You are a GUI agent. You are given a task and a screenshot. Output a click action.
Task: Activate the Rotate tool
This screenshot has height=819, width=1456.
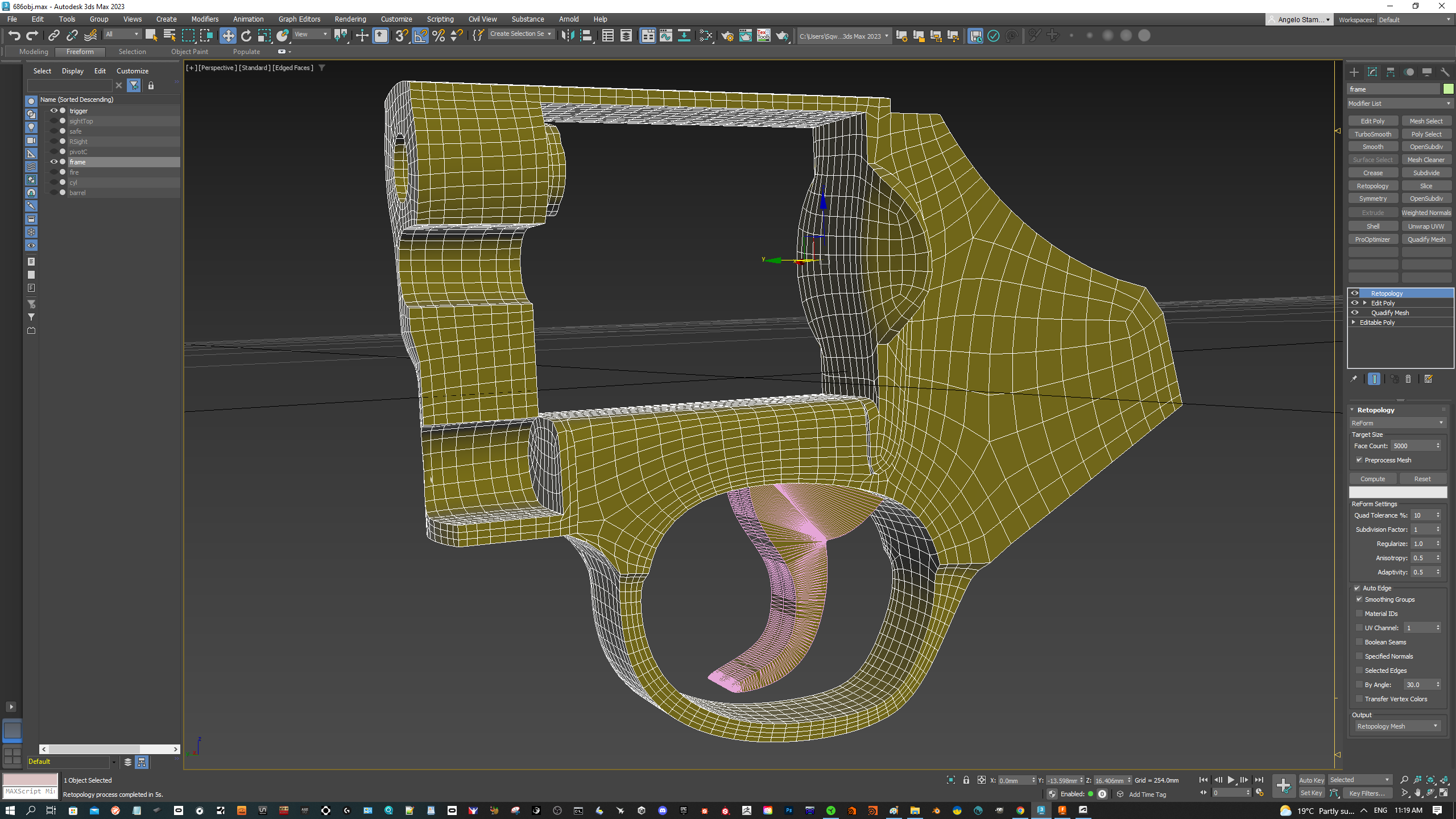(246, 36)
